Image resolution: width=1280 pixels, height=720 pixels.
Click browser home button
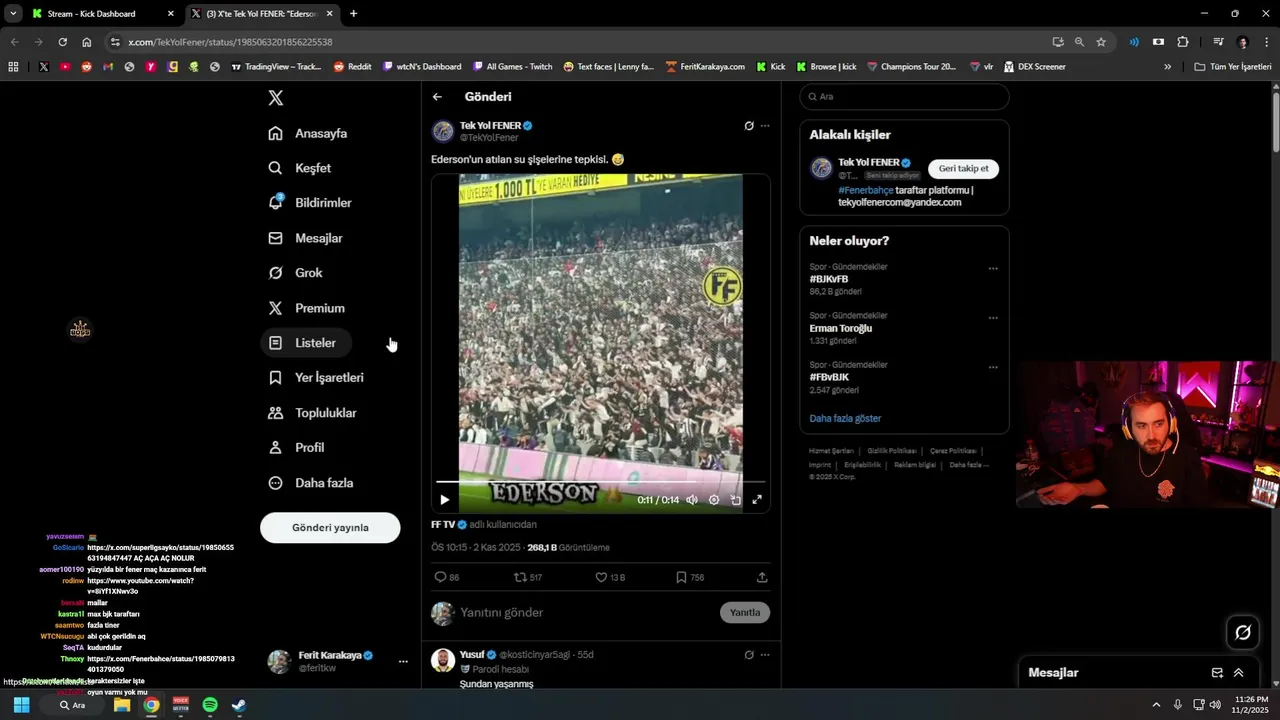[87, 42]
